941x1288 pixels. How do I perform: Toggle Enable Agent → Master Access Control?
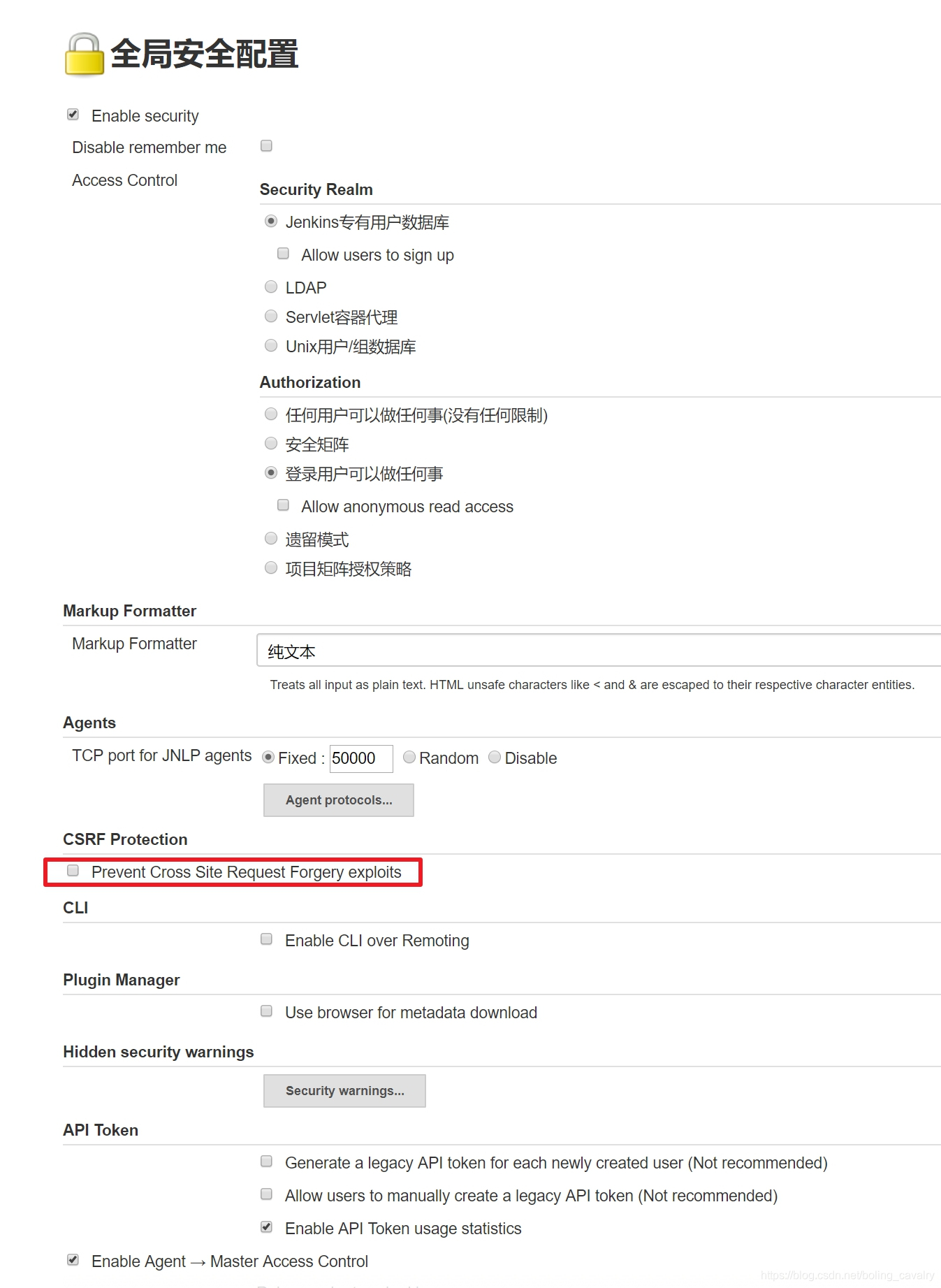click(x=73, y=1260)
